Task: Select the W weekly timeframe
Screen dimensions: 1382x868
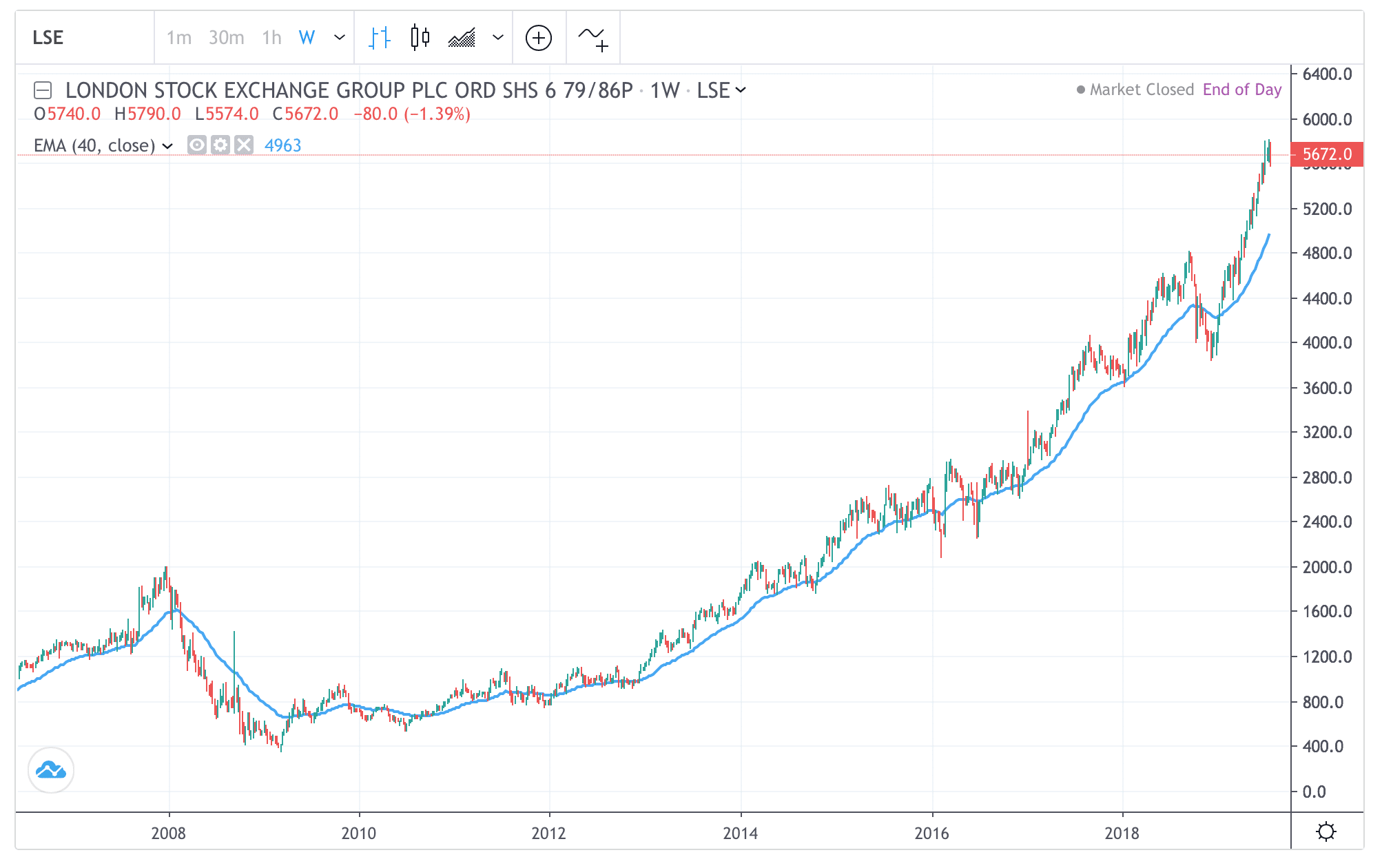Action: pos(307,37)
